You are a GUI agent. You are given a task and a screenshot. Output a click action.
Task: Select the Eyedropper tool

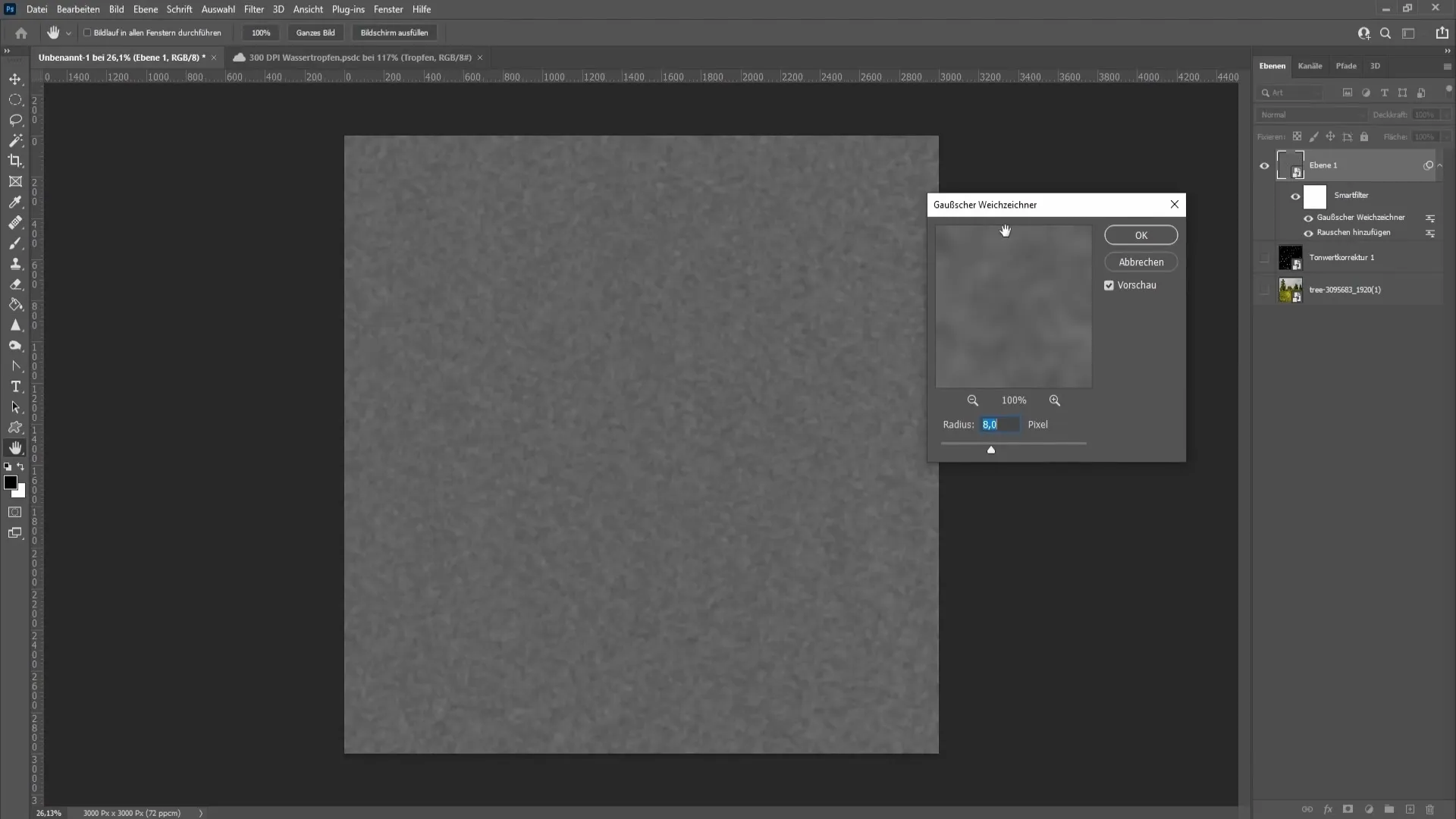tap(15, 202)
